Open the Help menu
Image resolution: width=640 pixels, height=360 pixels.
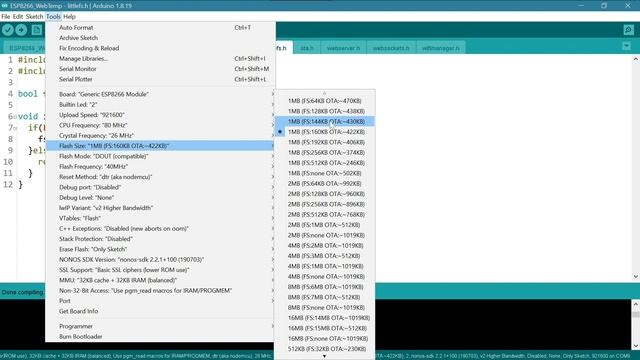69,17
